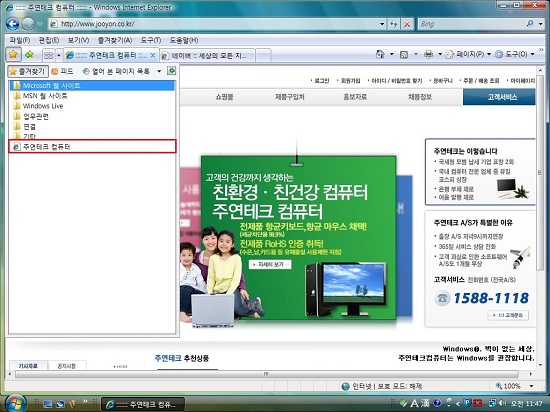Pin the Favorites panel with green arrow icon
Image resolution: width=550 pixels, height=412 pixels.
[172, 71]
